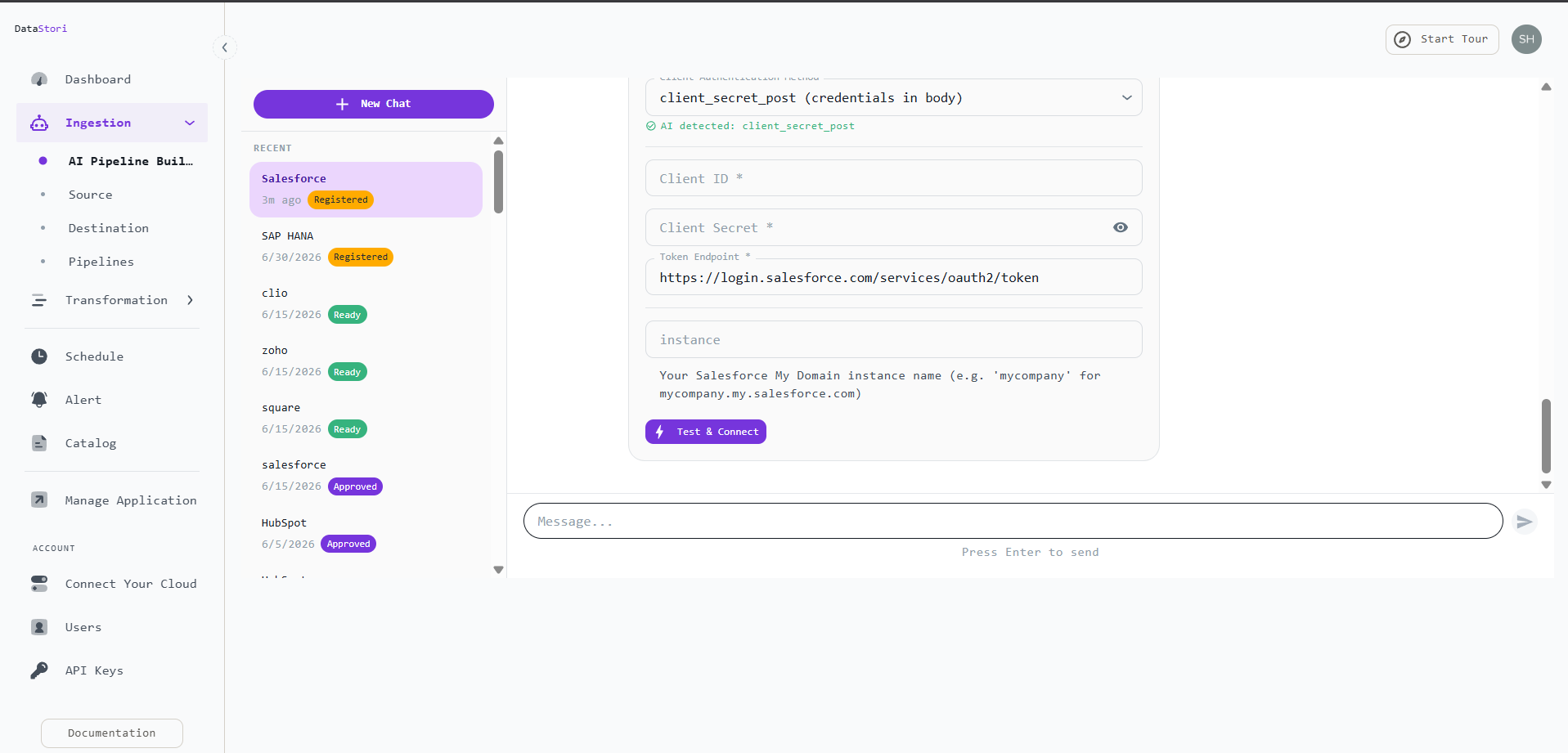The width and height of the screenshot is (1568, 753).
Task: Click the Approved badge under HubSpot
Action: (348, 544)
